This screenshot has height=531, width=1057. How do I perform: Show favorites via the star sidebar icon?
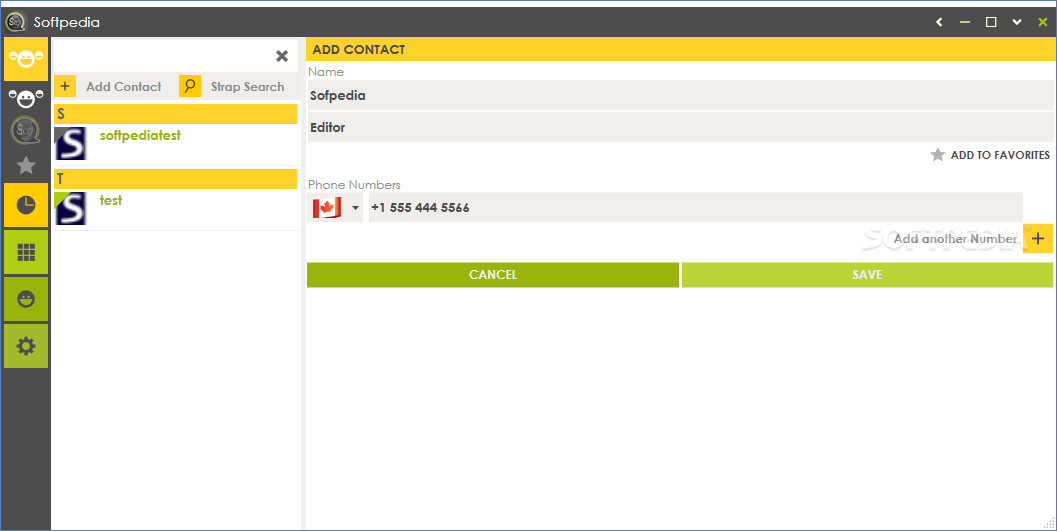pyautogui.click(x=26, y=165)
